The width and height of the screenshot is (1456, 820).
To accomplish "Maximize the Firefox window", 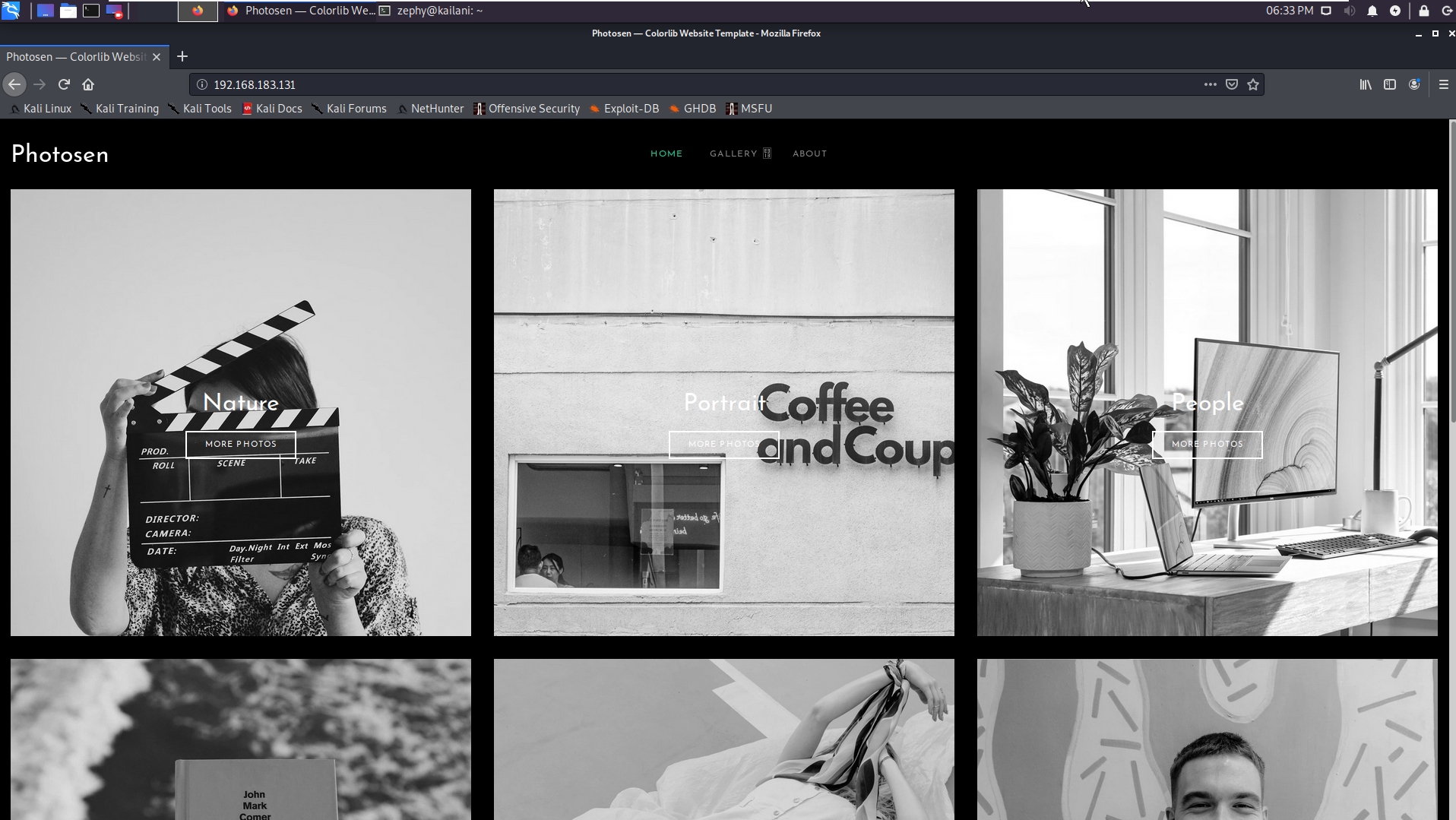I will (1435, 33).
